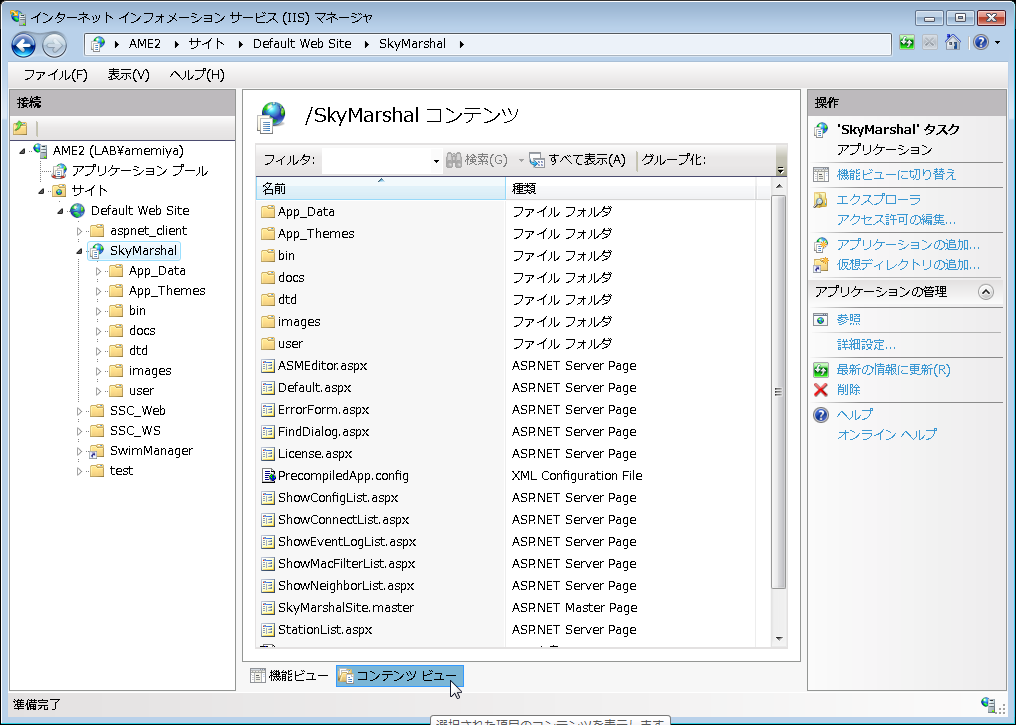Click the 検索(G) binoculars icon
Viewport: 1016px width, 725px height.
click(x=454, y=159)
